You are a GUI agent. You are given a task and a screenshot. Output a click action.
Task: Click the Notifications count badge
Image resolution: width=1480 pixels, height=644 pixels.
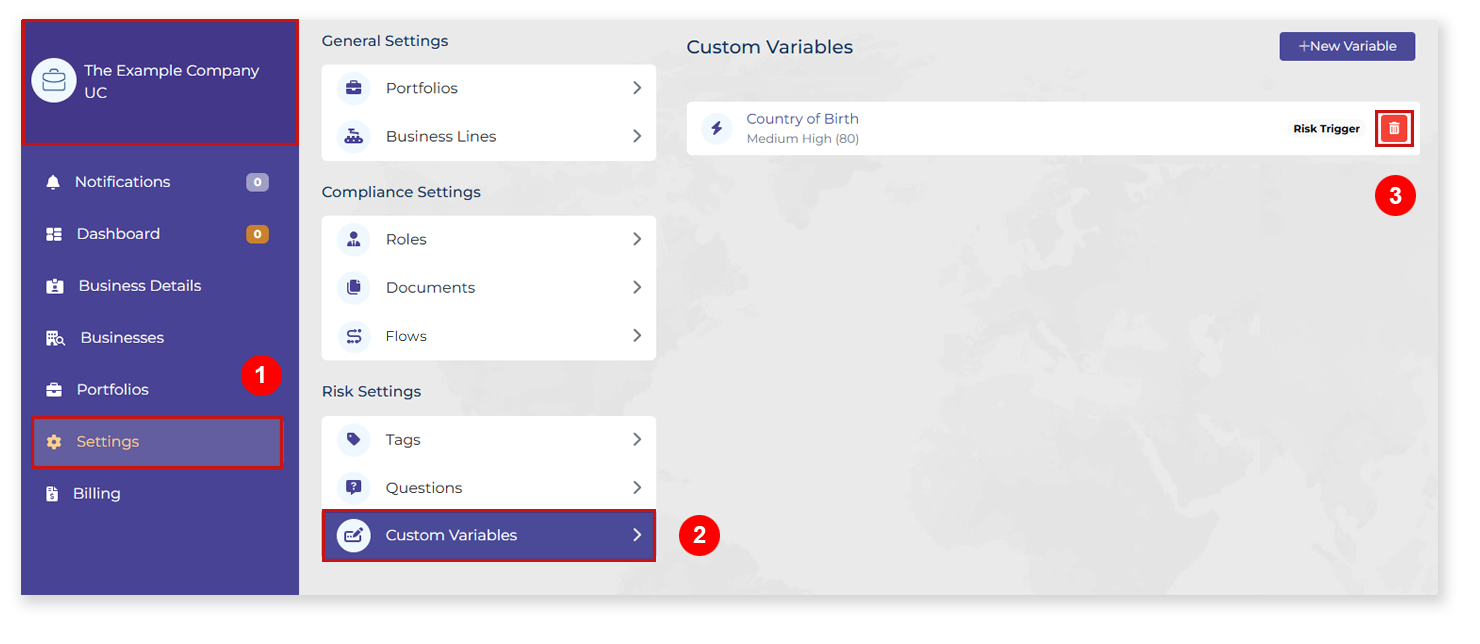[x=257, y=182]
